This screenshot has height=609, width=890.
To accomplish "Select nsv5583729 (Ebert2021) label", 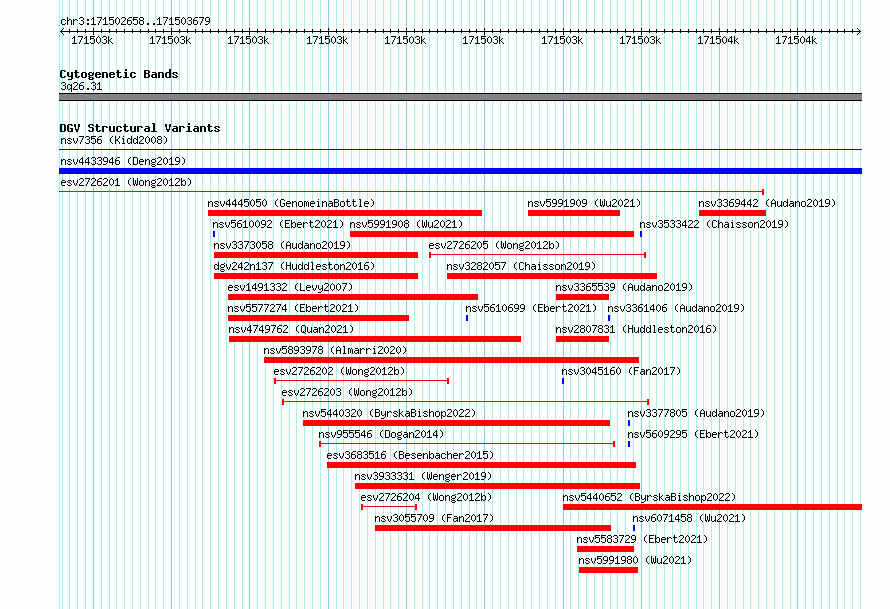I will coord(643,539).
